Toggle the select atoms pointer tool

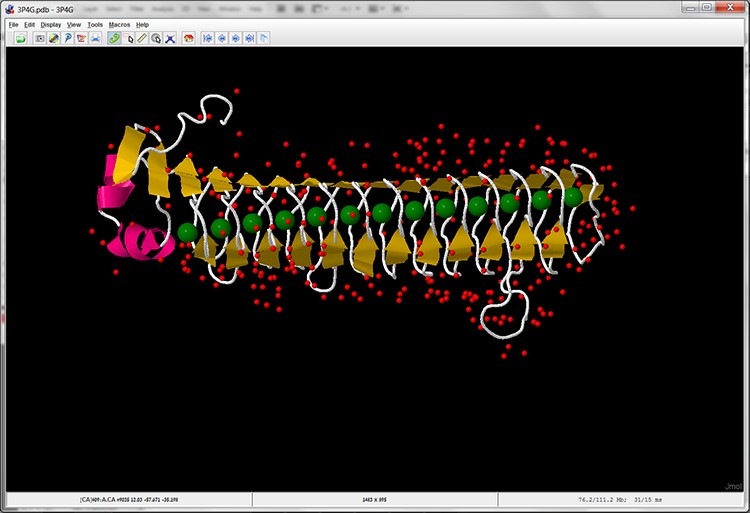tap(130, 38)
